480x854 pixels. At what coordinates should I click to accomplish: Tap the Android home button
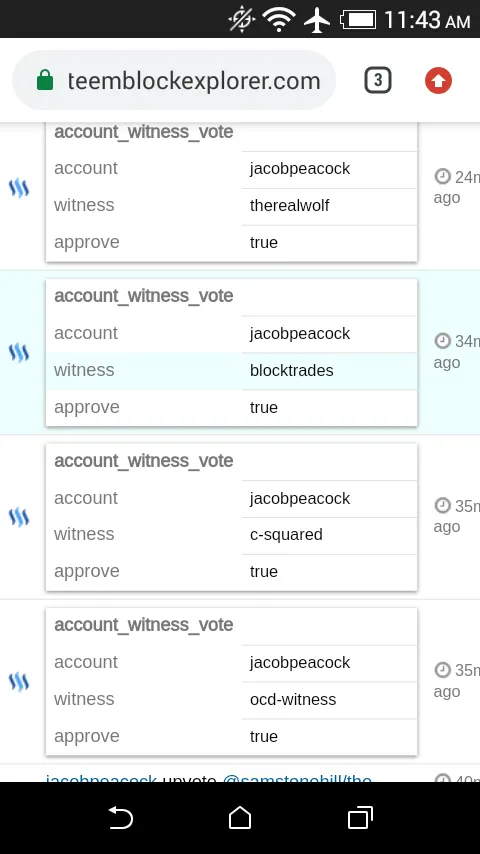pyautogui.click(x=240, y=818)
